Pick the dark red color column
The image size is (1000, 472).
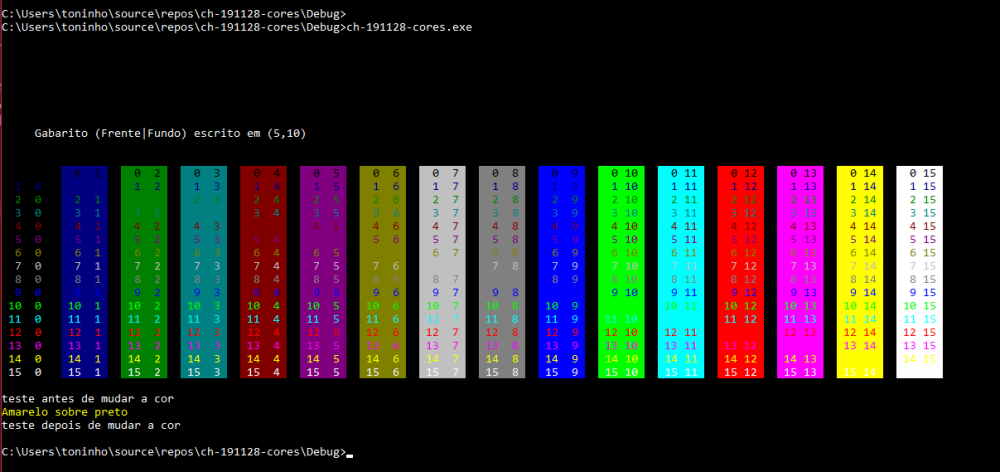pos(263,272)
